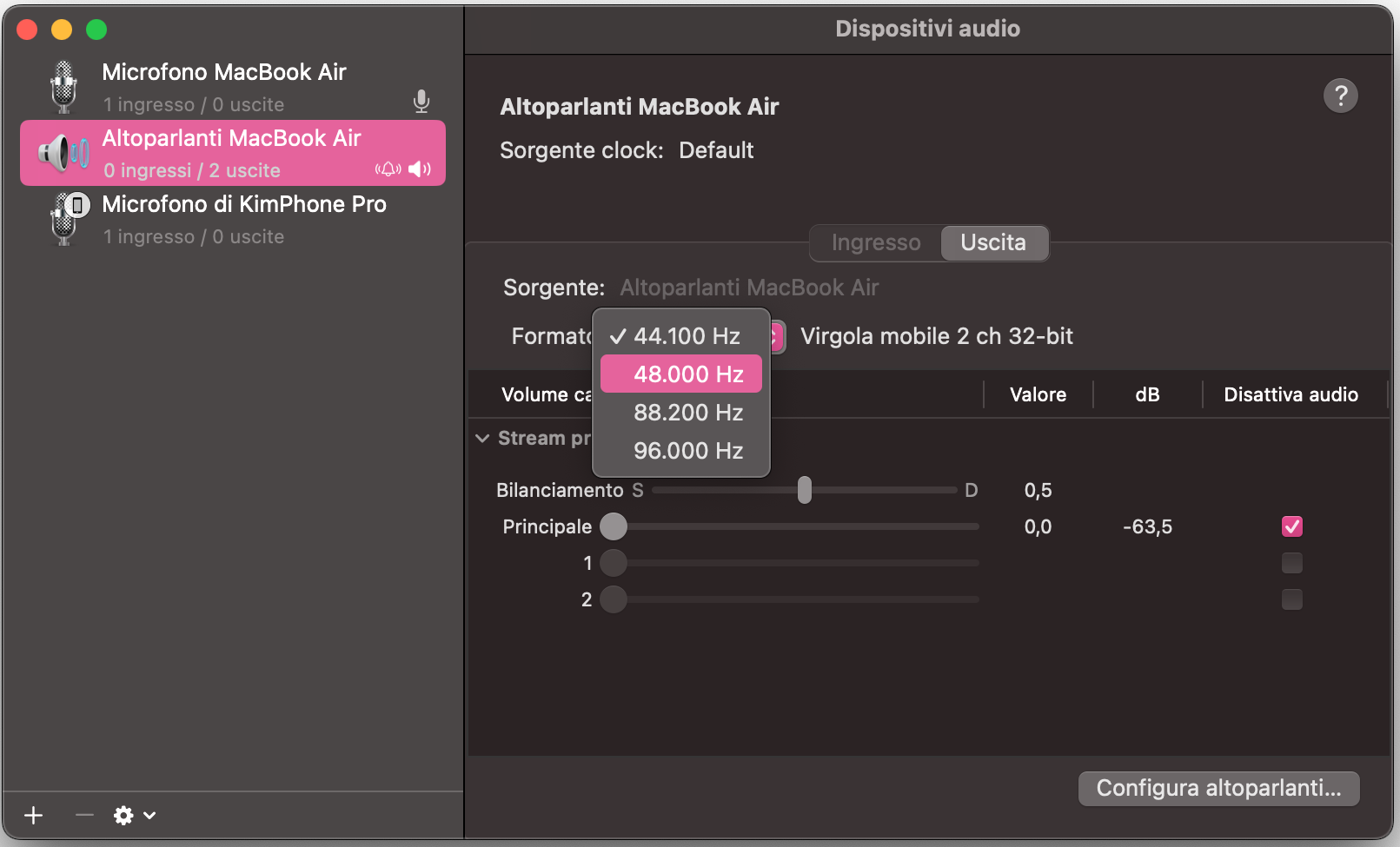Image resolution: width=1400 pixels, height=847 pixels.
Task: Click the microphone input indicator next to Microfono MacBook Air
Action: 421,101
